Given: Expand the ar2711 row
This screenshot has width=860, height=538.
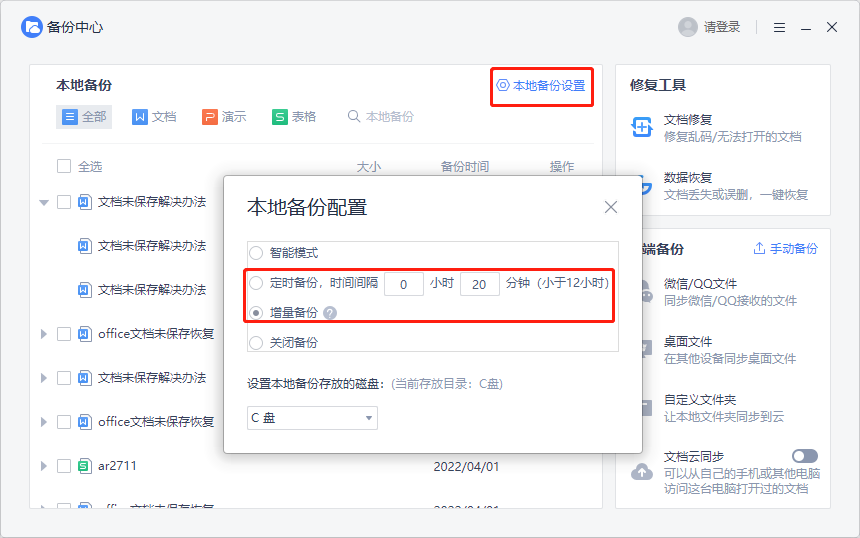Looking at the screenshot, I should 44,466.
